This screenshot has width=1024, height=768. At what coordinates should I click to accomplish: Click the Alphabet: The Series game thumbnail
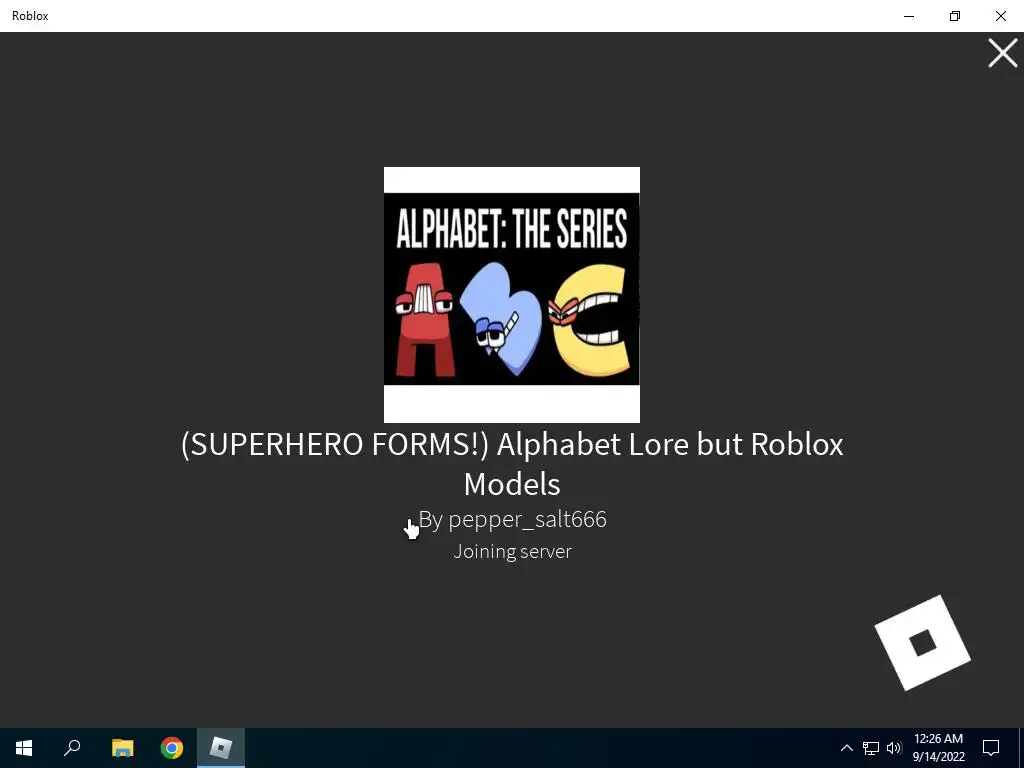pos(511,295)
